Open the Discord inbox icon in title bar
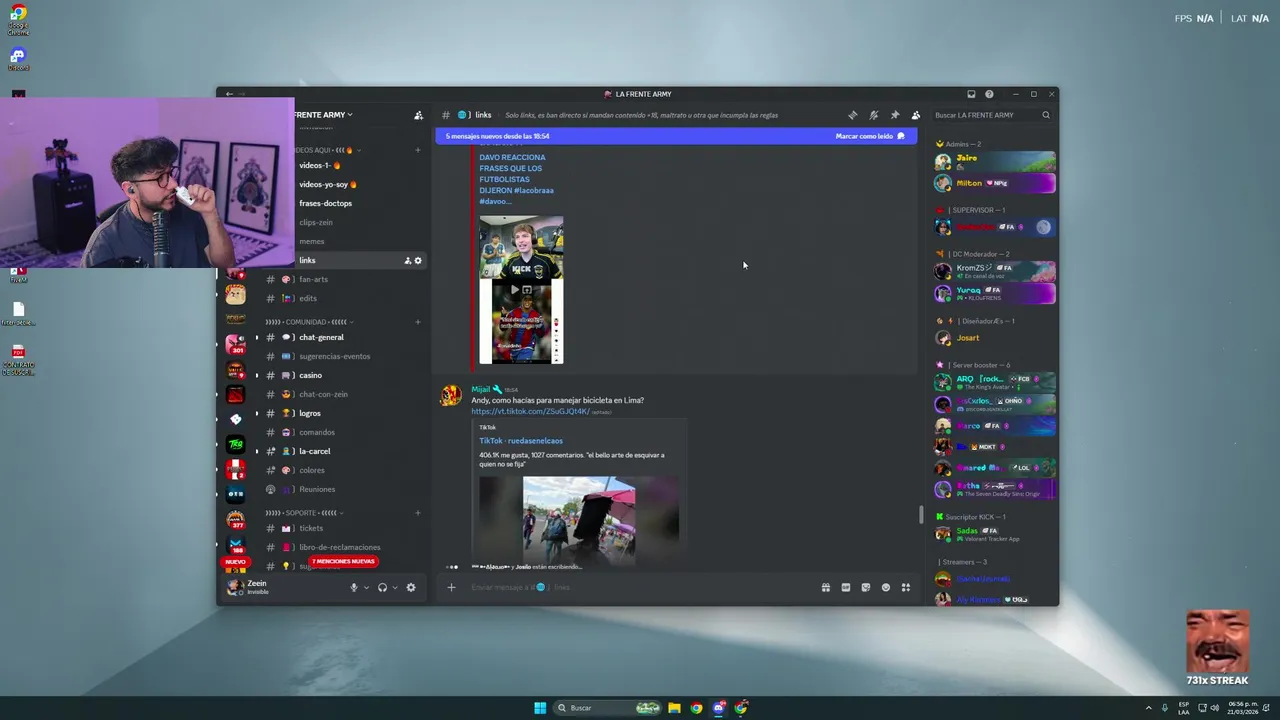1280x720 pixels. pos(971,94)
